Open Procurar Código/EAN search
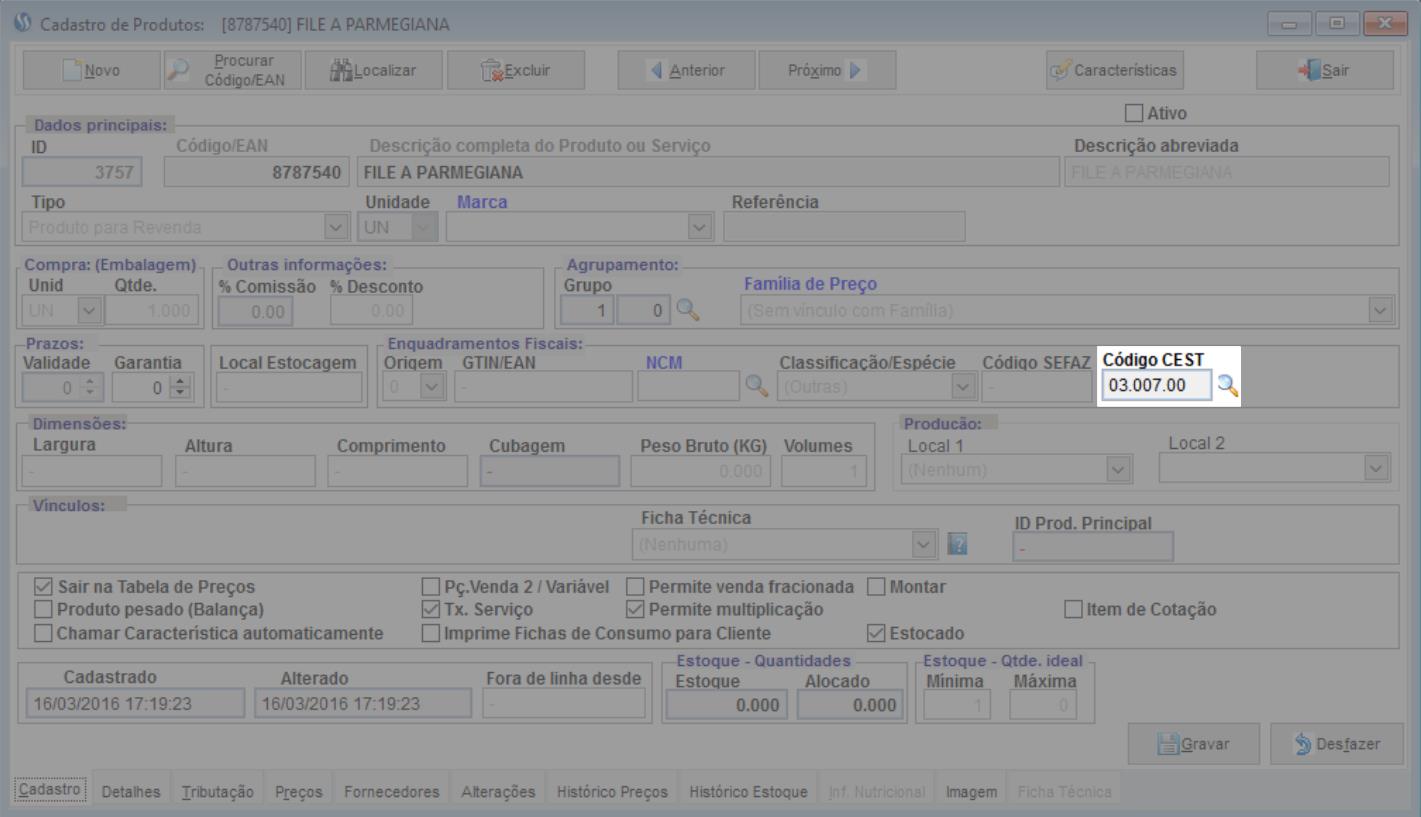 (x=233, y=70)
